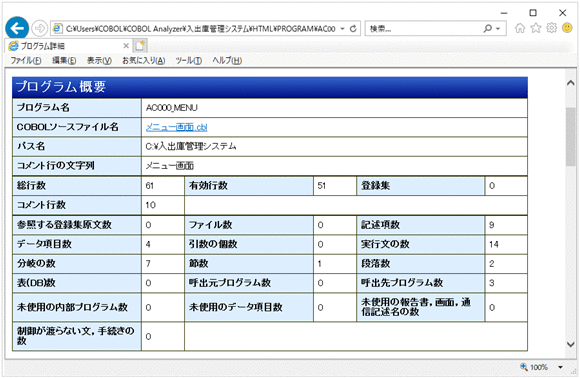
Task: Open the ヘルプ(H) menu
Action: click(x=227, y=61)
